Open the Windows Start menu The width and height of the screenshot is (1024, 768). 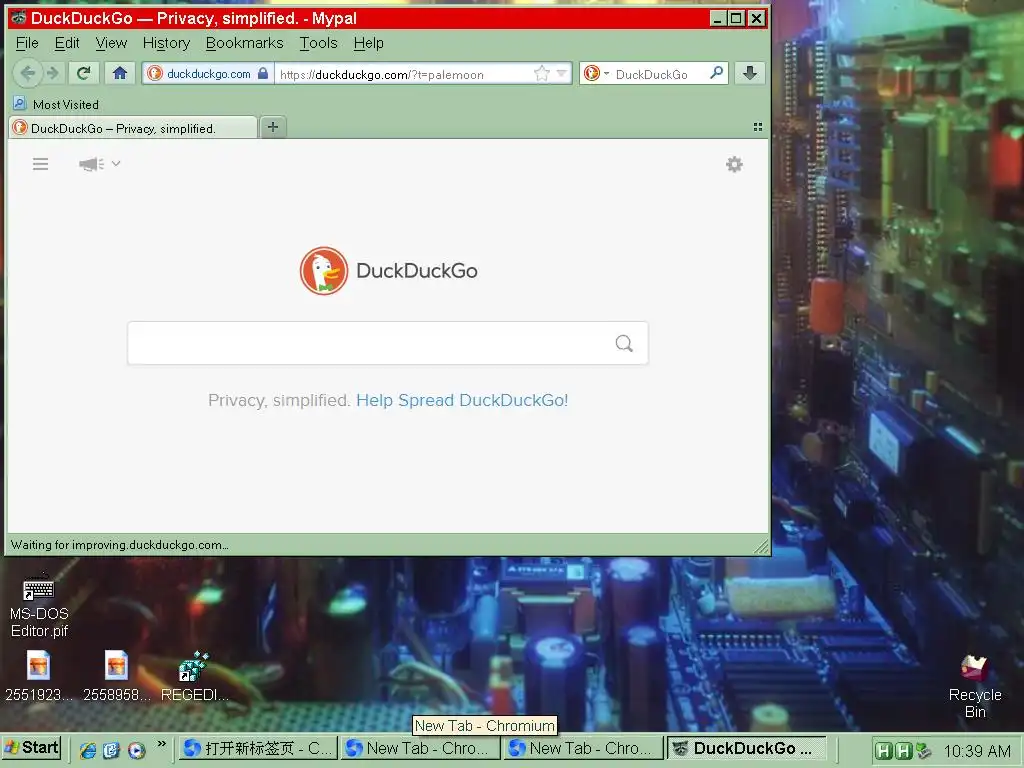point(31,748)
